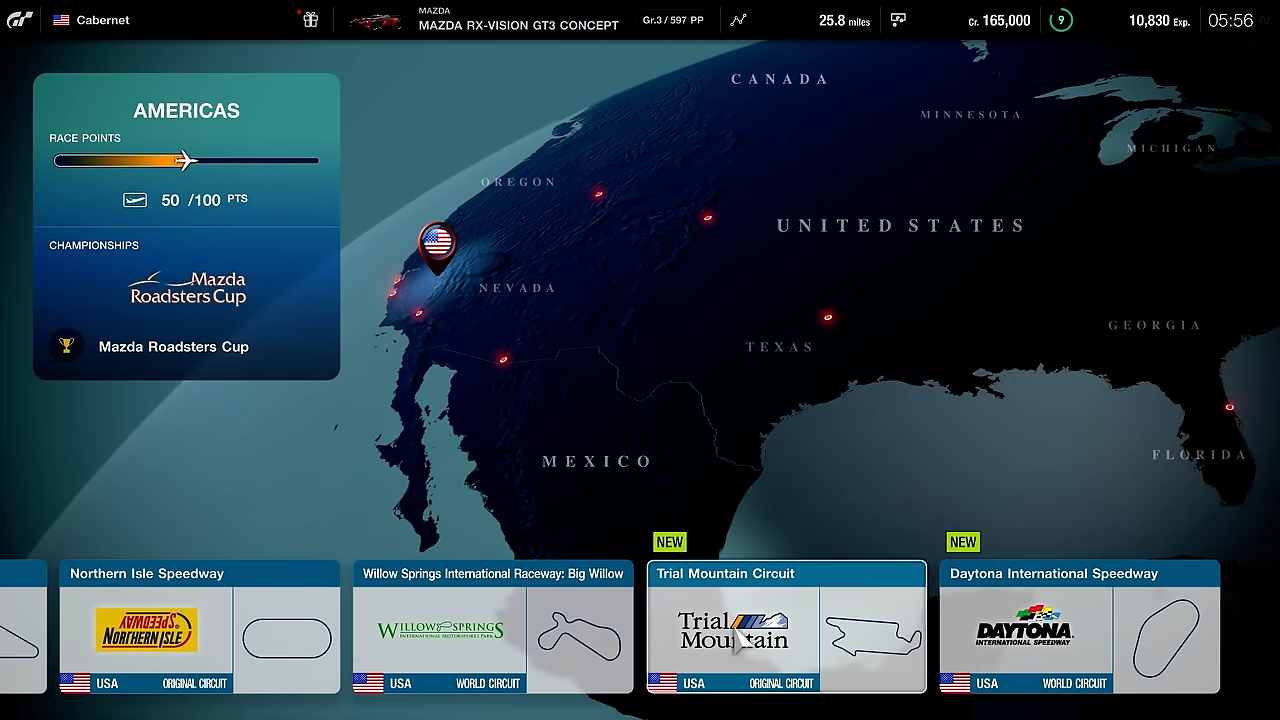Click the AMERICAS panel heading
The width and height of the screenshot is (1280, 720).
pos(186,111)
